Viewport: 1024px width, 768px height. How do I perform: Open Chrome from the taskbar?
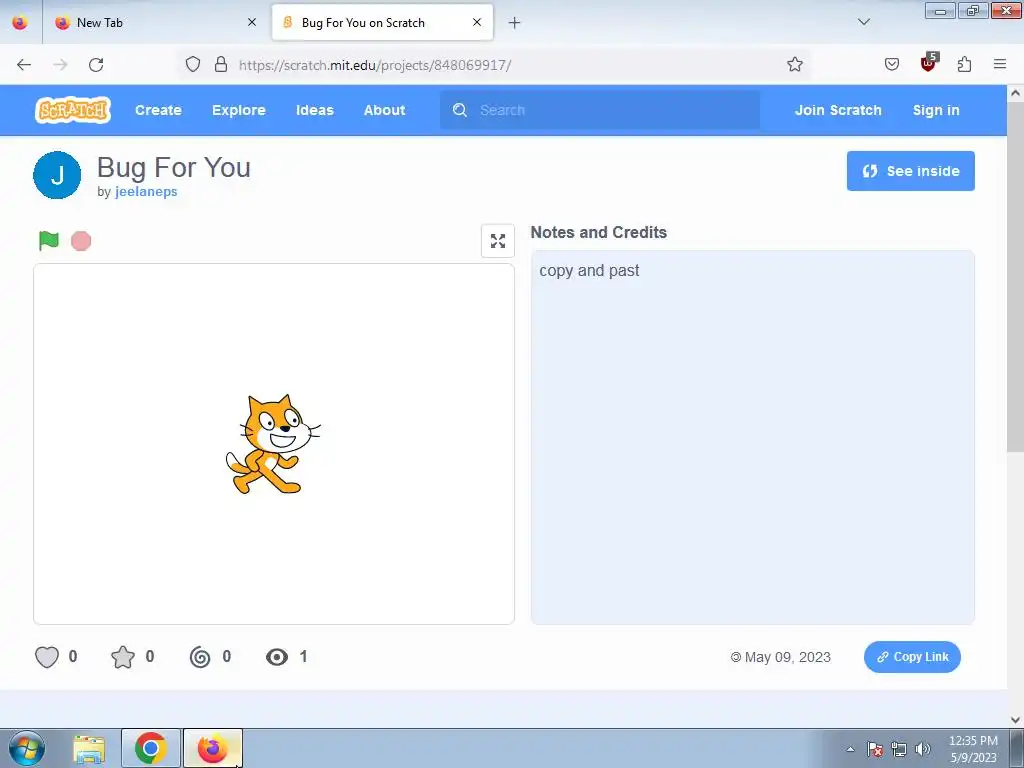coord(150,748)
